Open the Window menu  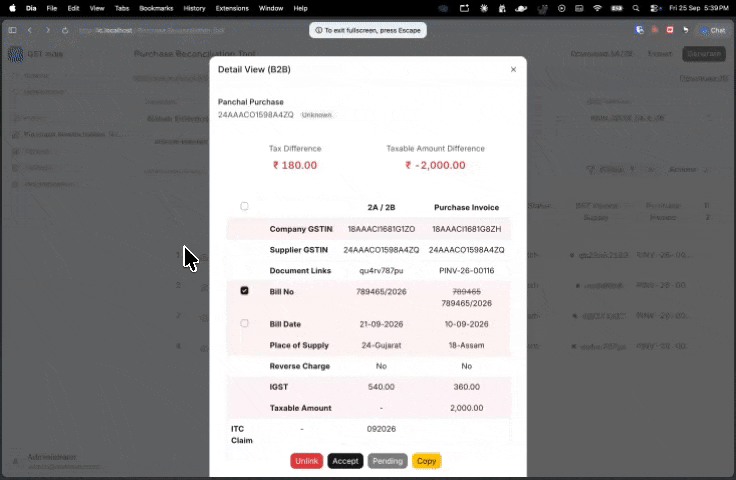click(271, 8)
